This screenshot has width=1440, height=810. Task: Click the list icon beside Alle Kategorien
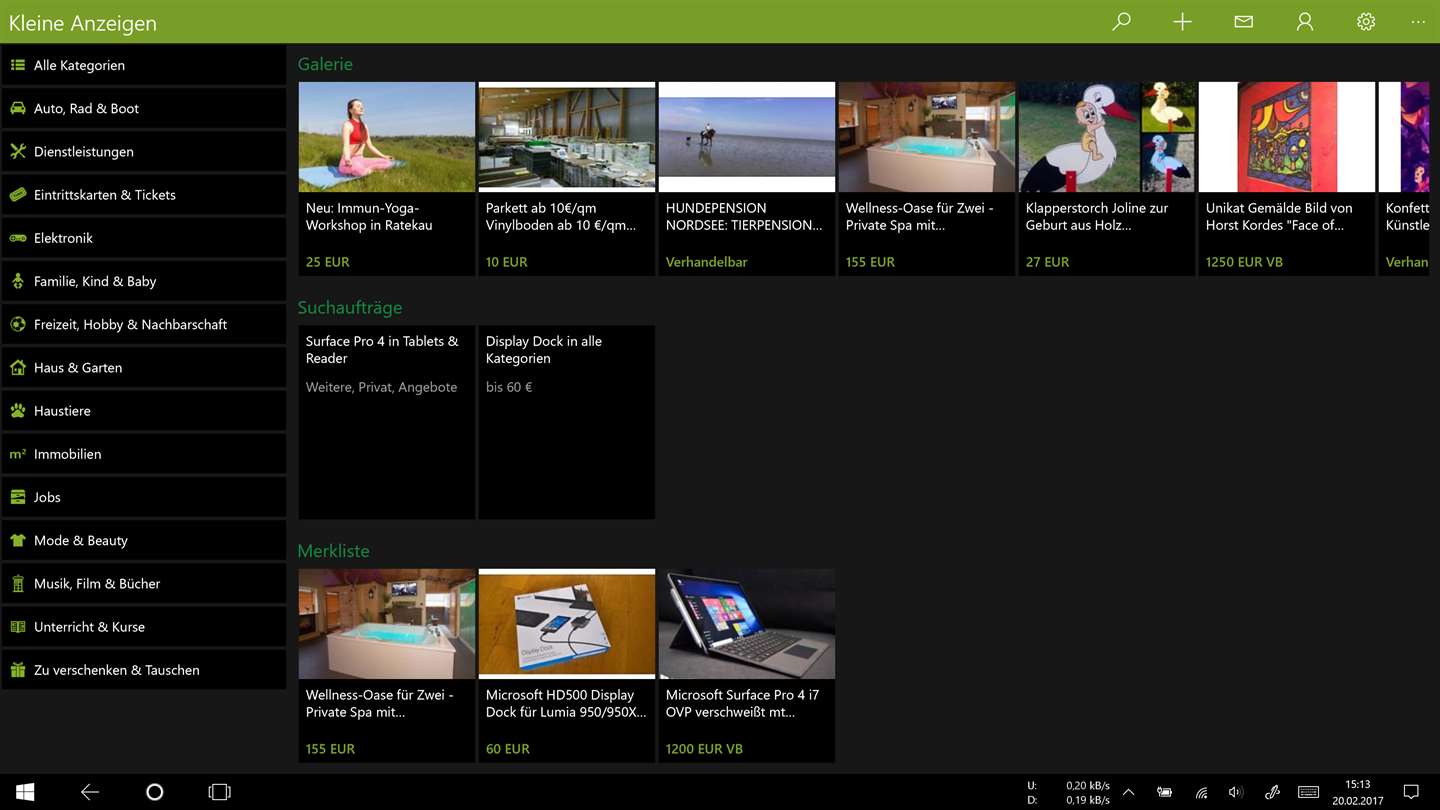pyautogui.click(x=18, y=65)
